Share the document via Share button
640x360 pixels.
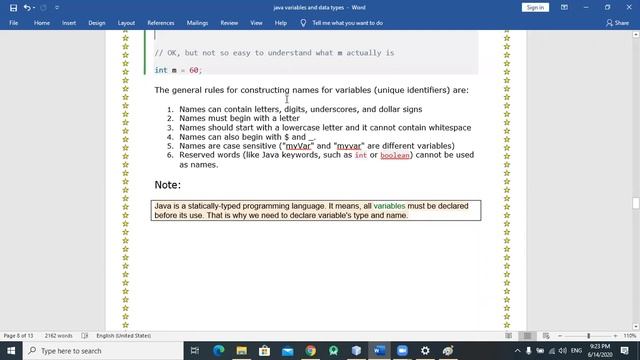[x=617, y=23]
